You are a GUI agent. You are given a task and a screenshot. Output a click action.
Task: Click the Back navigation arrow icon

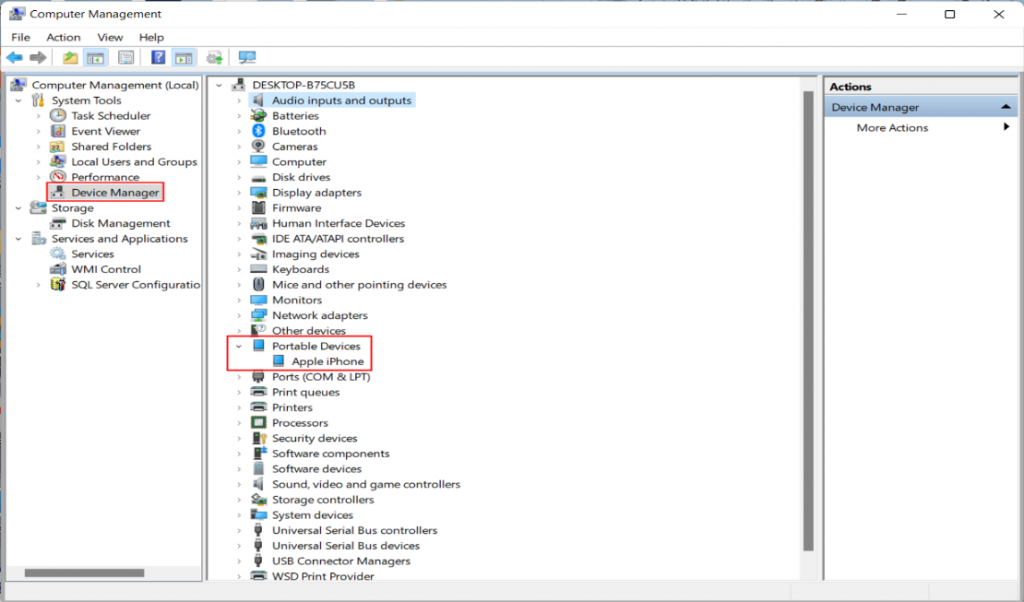14,57
